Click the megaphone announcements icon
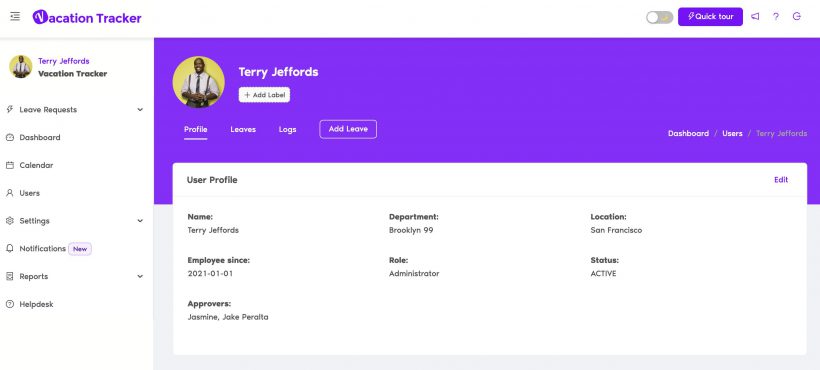 [x=755, y=16]
